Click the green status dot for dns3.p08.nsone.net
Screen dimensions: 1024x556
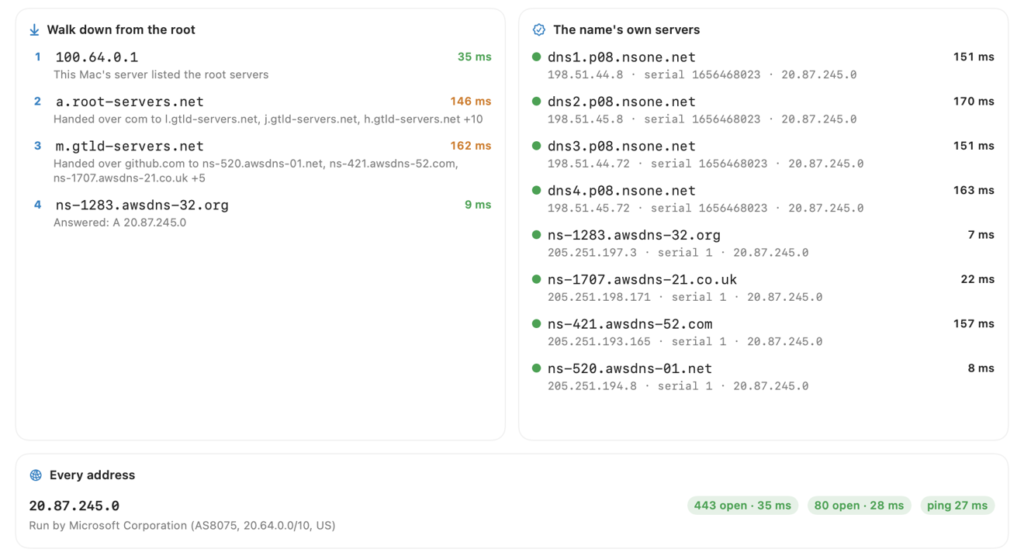[x=536, y=146]
